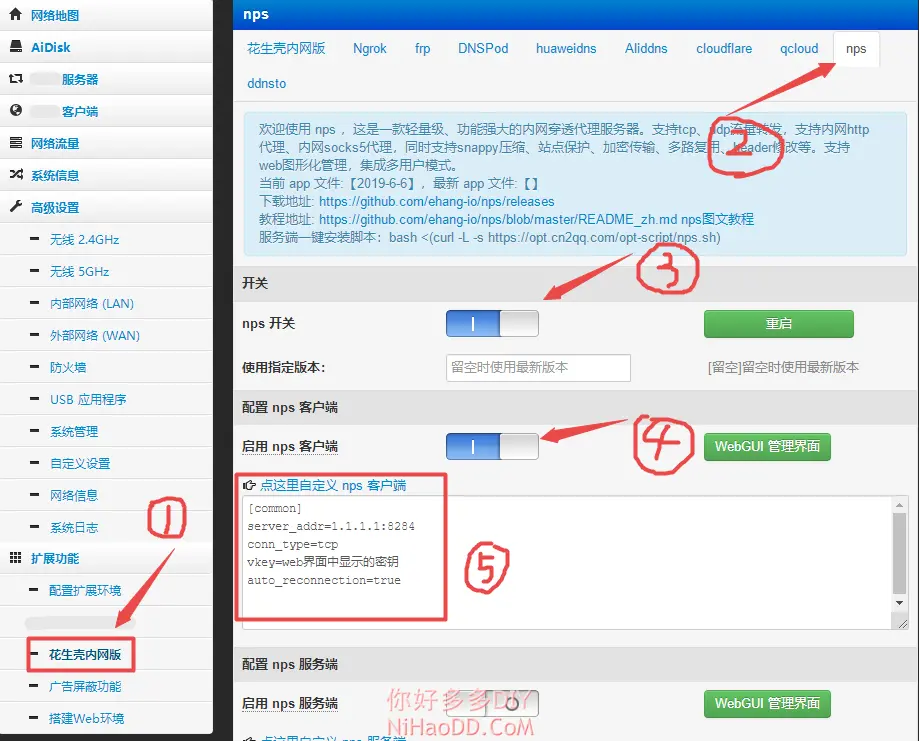Click the textarea scrollbar down arrow
The image size is (919, 741).
(900, 603)
